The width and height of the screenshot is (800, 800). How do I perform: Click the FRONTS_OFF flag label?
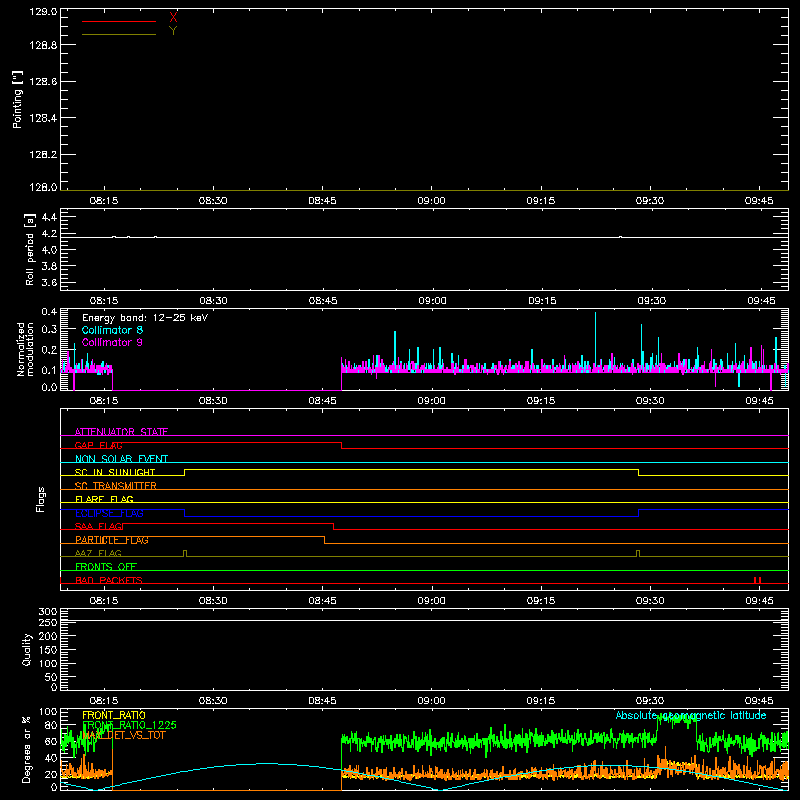click(x=106, y=567)
